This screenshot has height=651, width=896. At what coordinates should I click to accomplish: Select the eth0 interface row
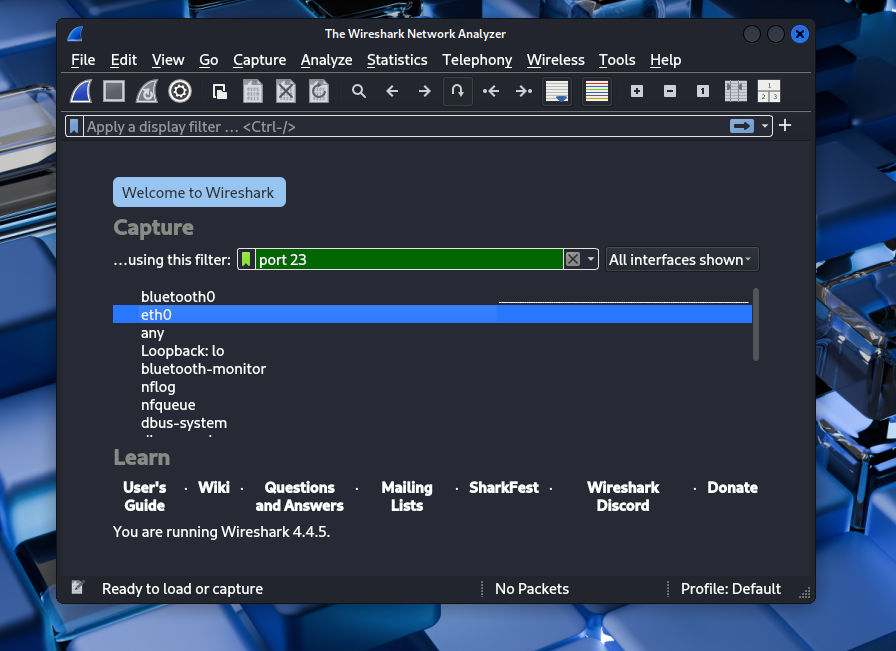(x=432, y=314)
